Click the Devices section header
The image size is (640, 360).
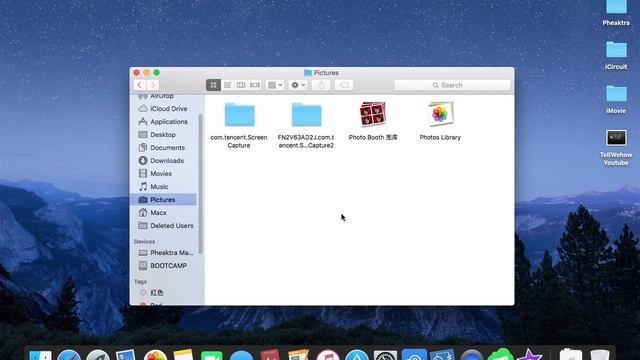coord(144,242)
